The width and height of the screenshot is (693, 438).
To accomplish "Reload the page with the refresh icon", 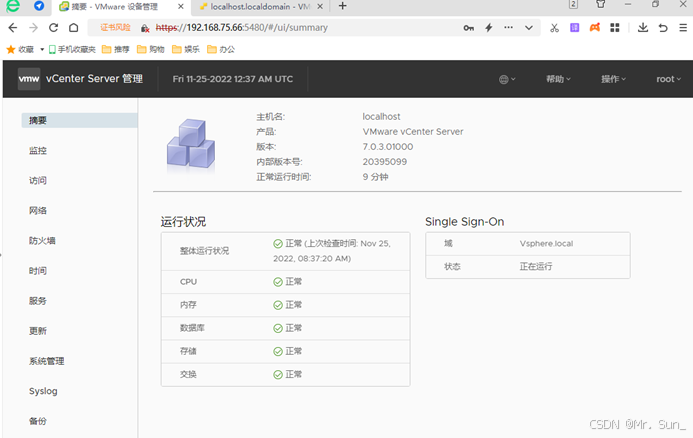I will 53,28.
